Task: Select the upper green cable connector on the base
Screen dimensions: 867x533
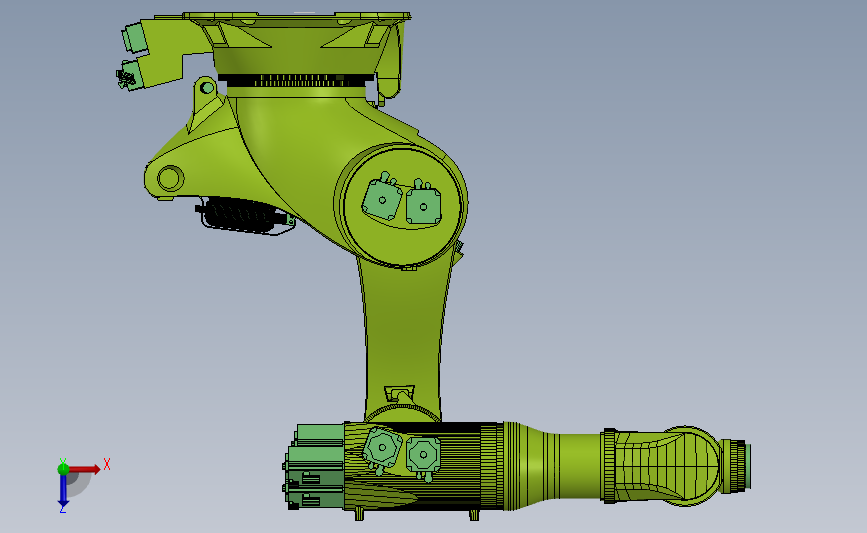Action: [133, 38]
